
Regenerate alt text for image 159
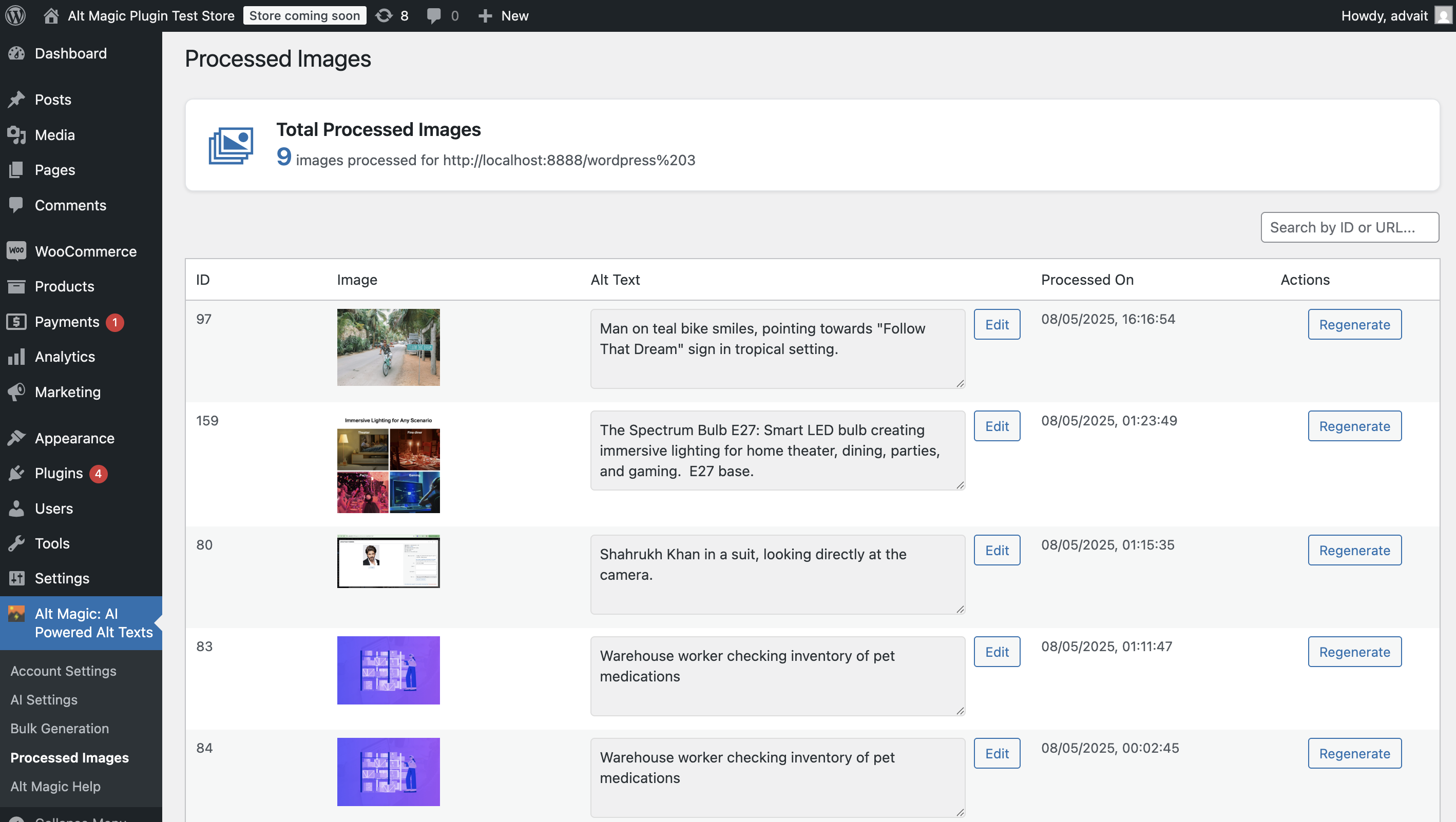coord(1354,426)
